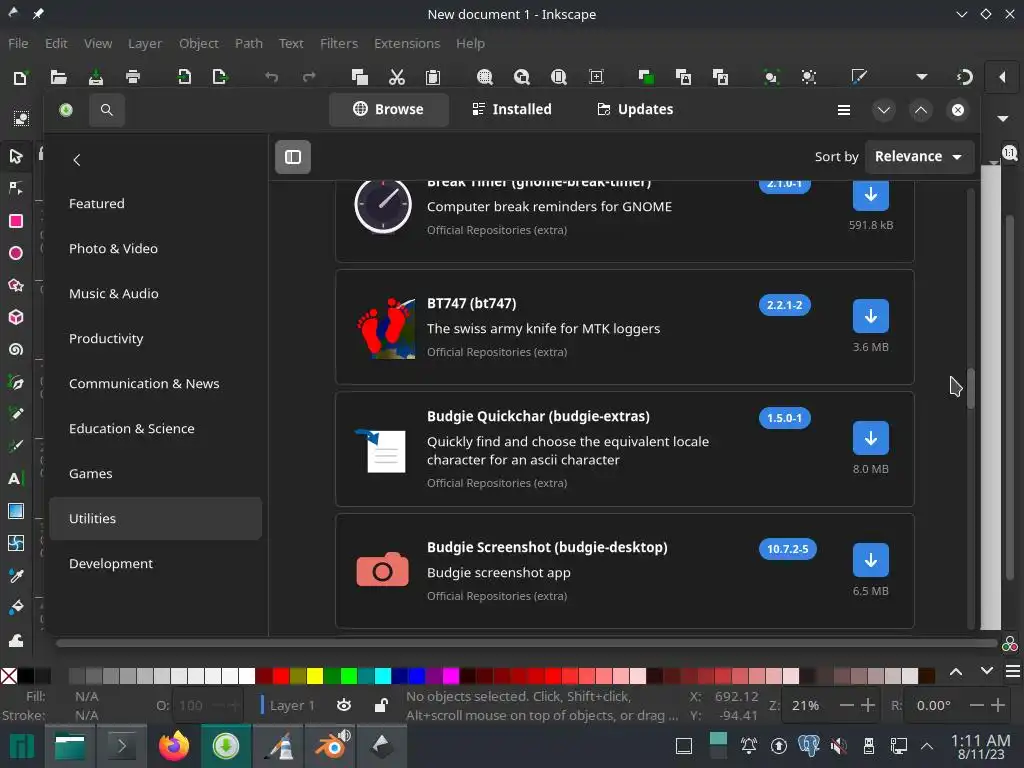Activate the Spiral tool

click(16, 349)
